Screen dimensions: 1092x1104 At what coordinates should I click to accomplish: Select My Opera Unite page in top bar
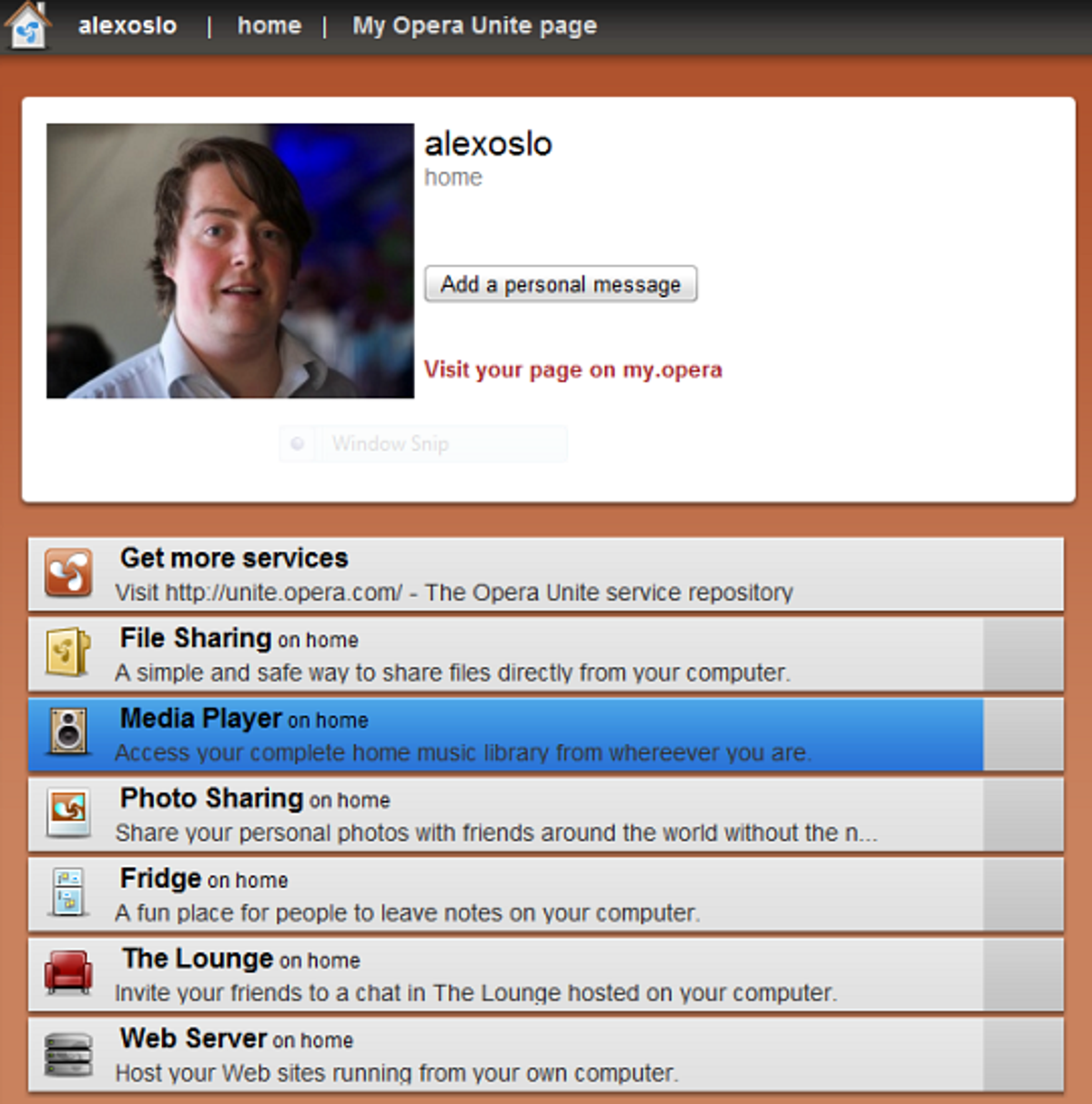point(472,25)
